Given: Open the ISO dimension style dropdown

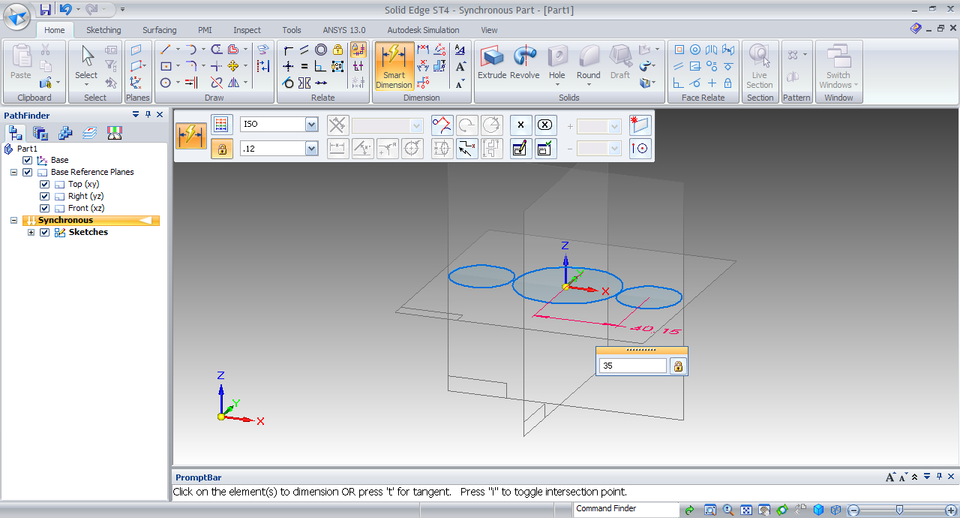Looking at the screenshot, I should click(312, 124).
